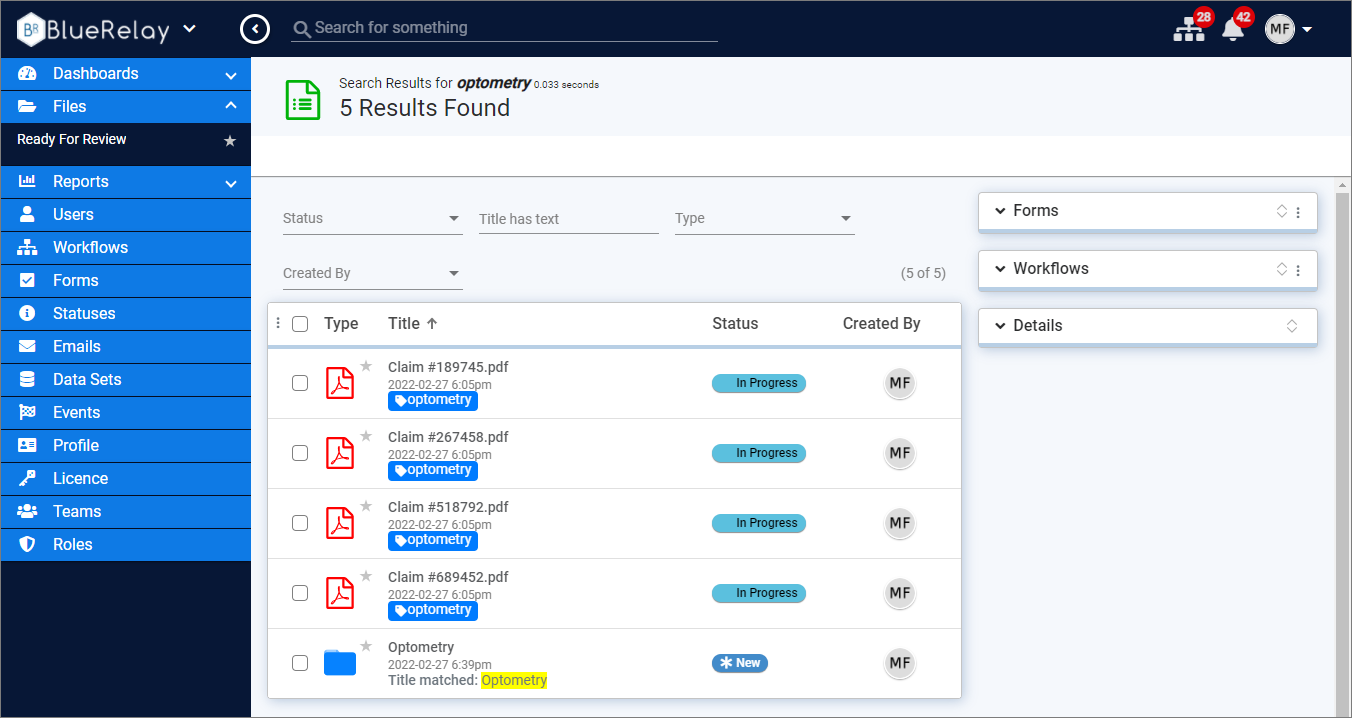Viewport: 1352px width, 718px height.
Task: Click the PDF icon for Claim #267458.pdf
Action: 340,453
